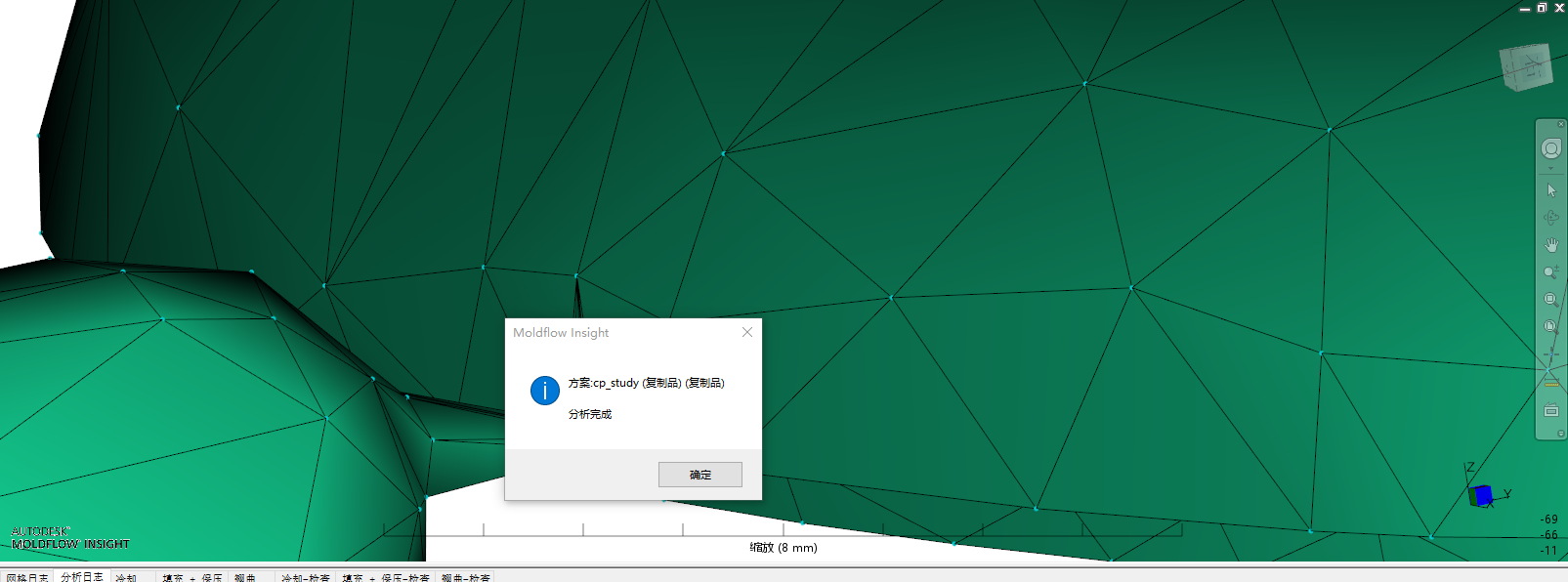Screen dimensions: 1568x582
Task: Click the Moldflow Insight dialog title text
Action: (x=561, y=333)
